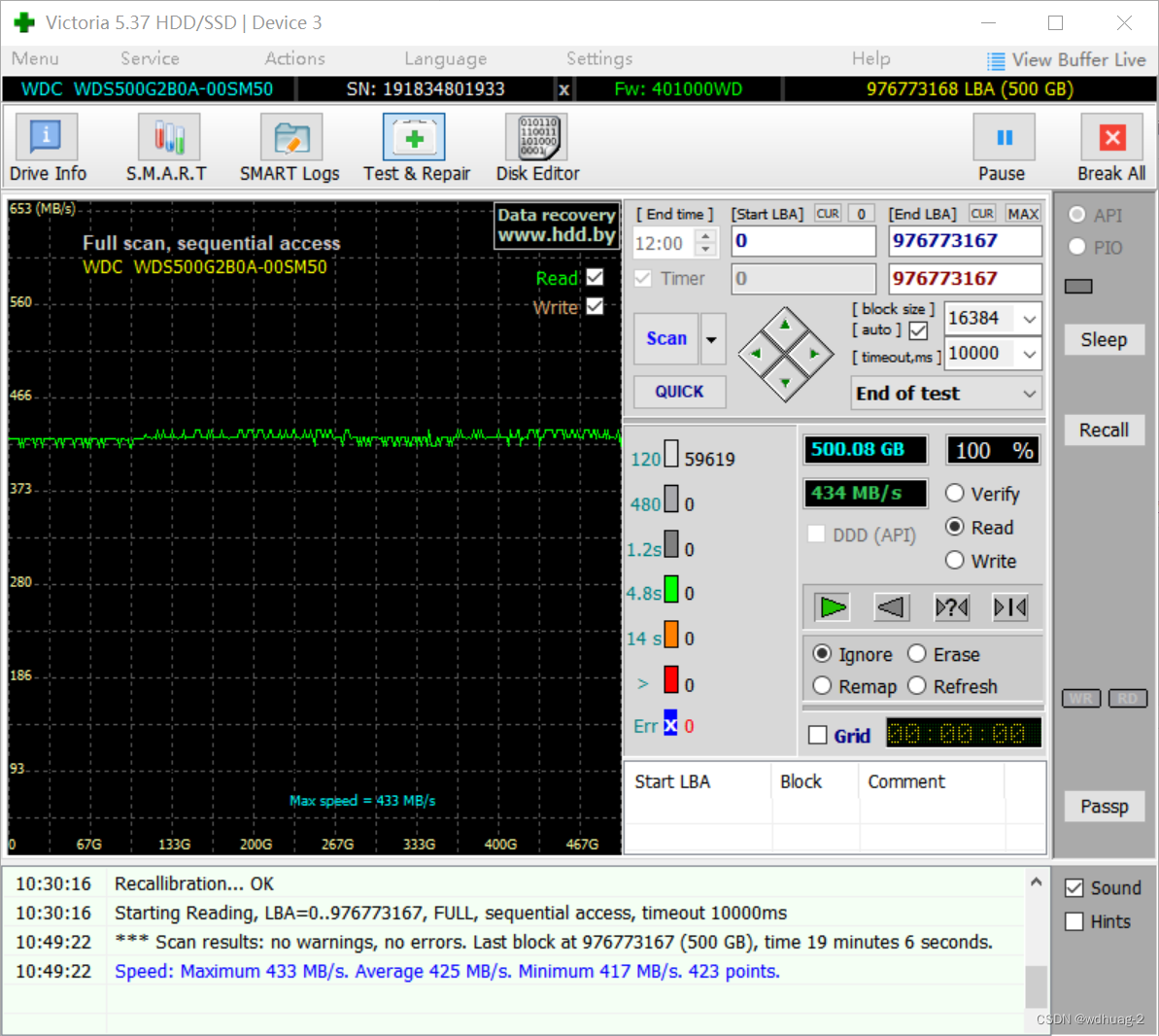Image resolution: width=1159 pixels, height=1036 pixels.
Task: Click the left arrow on navigation diamond
Action: click(756, 354)
